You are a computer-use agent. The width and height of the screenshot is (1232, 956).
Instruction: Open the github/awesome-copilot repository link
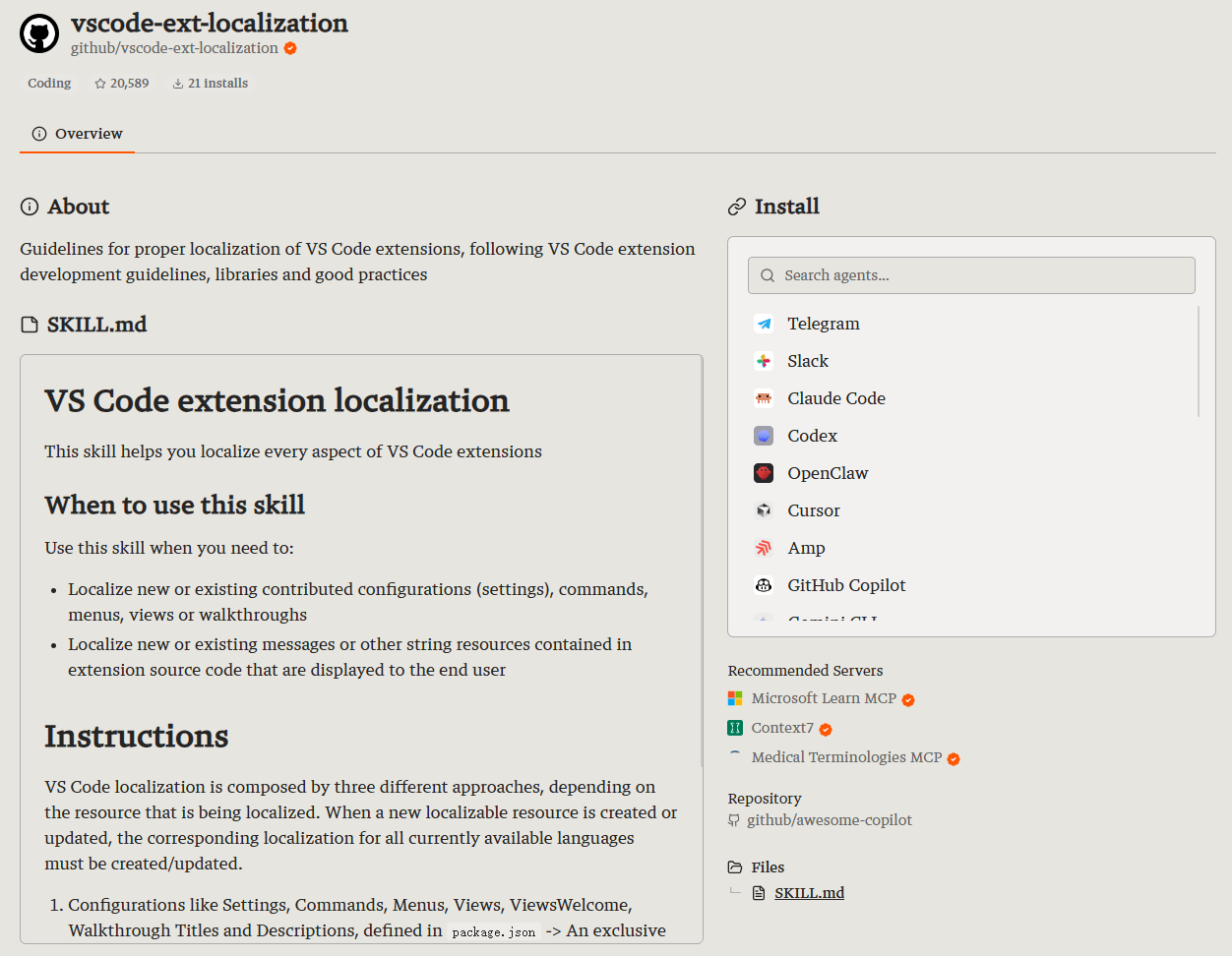(830, 820)
